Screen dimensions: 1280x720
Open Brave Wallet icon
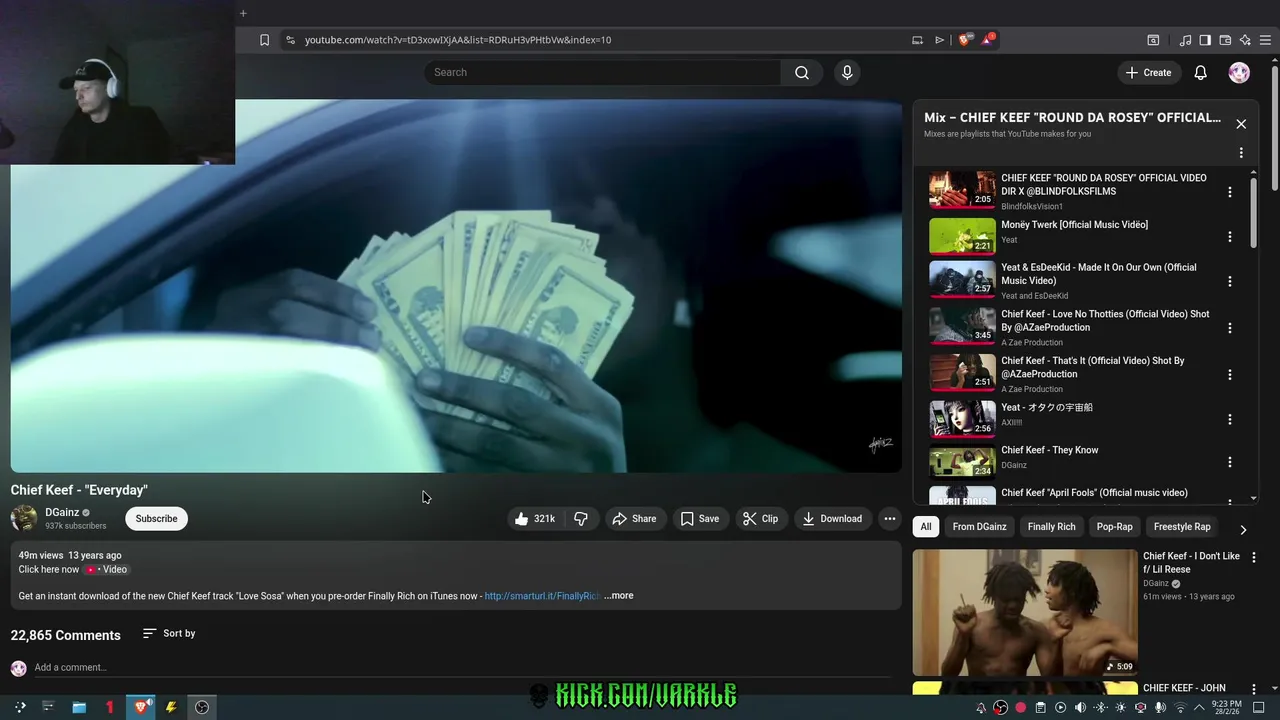1225,40
